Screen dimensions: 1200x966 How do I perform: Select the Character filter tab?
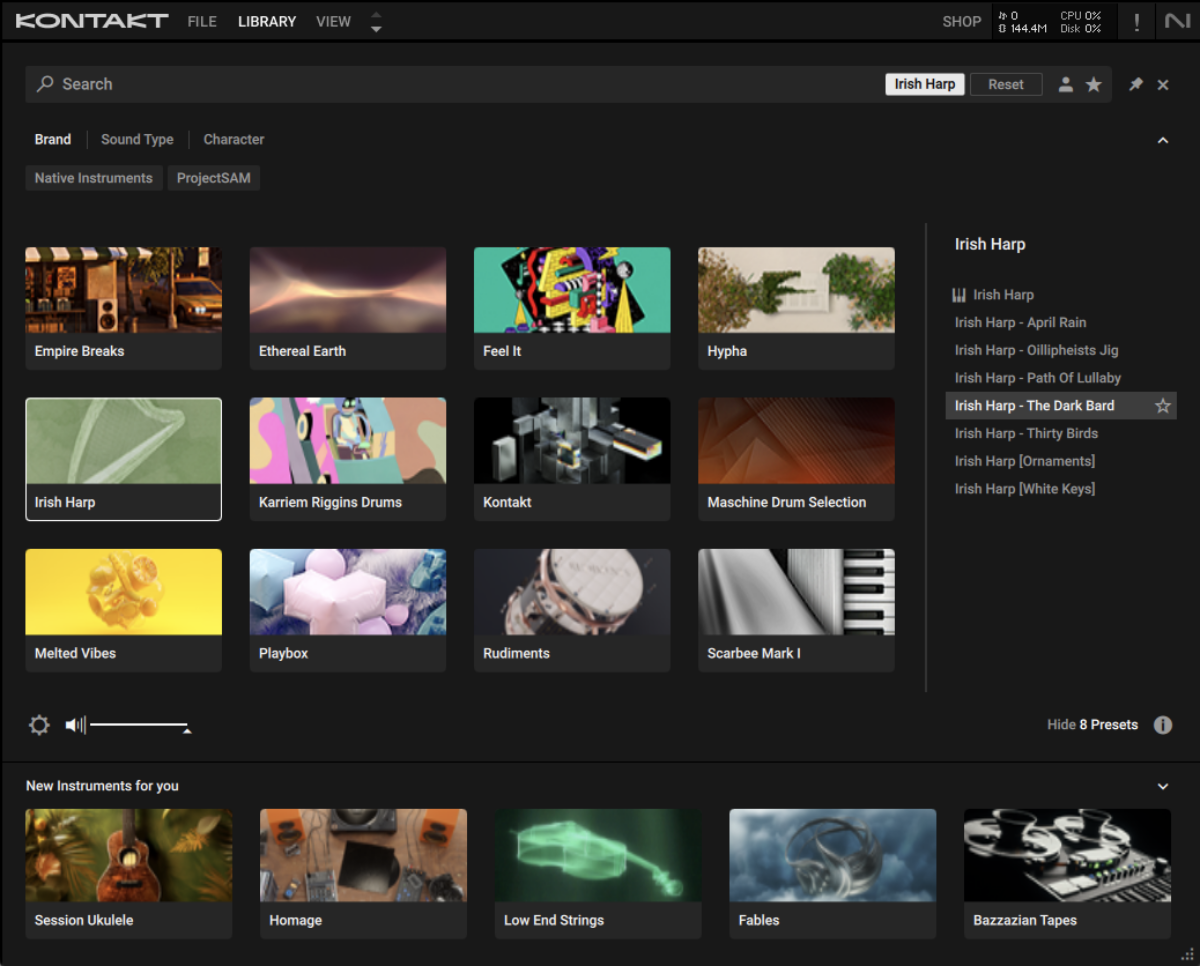tap(234, 140)
